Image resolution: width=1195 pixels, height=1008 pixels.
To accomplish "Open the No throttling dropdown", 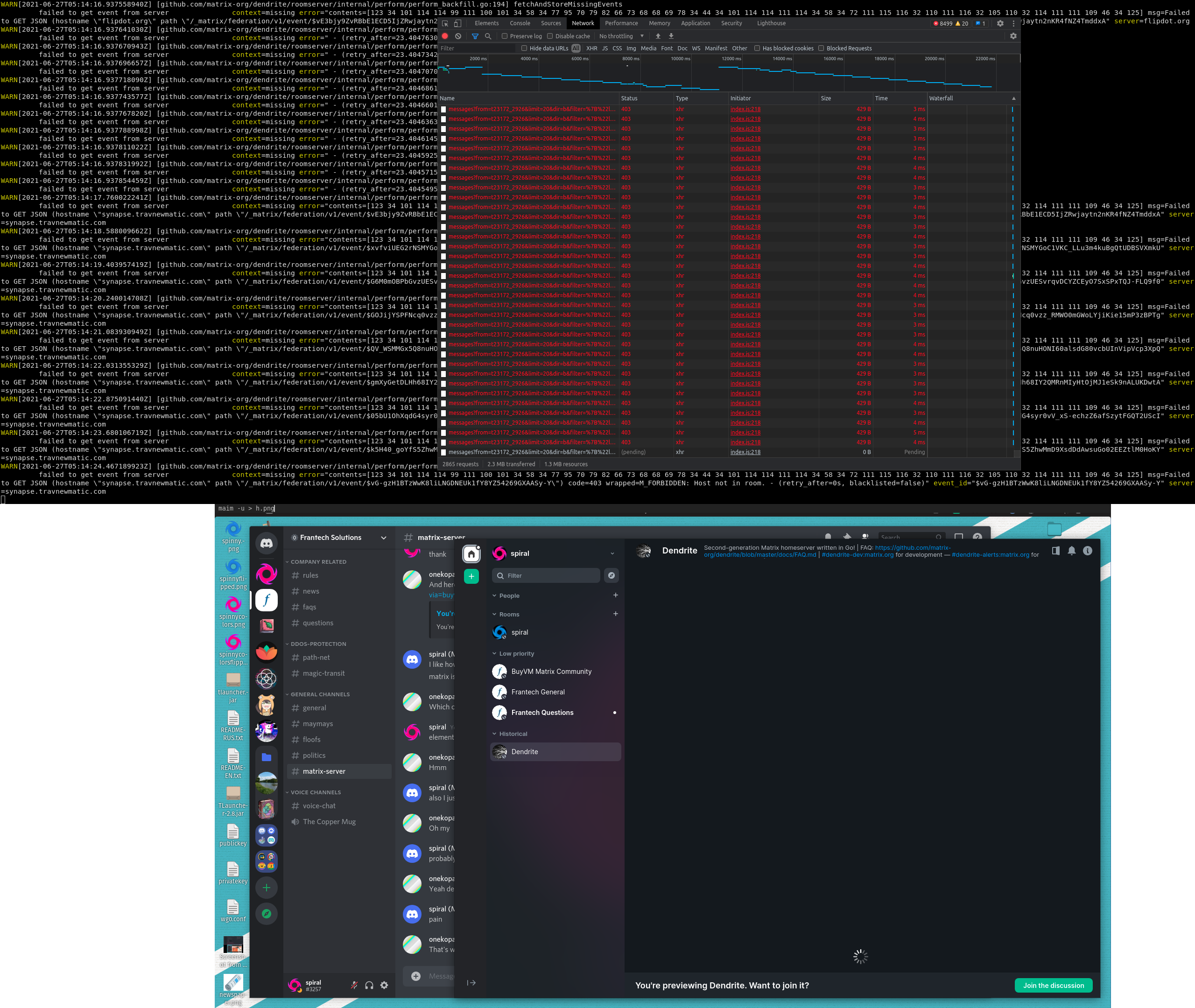I will point(621,36).
